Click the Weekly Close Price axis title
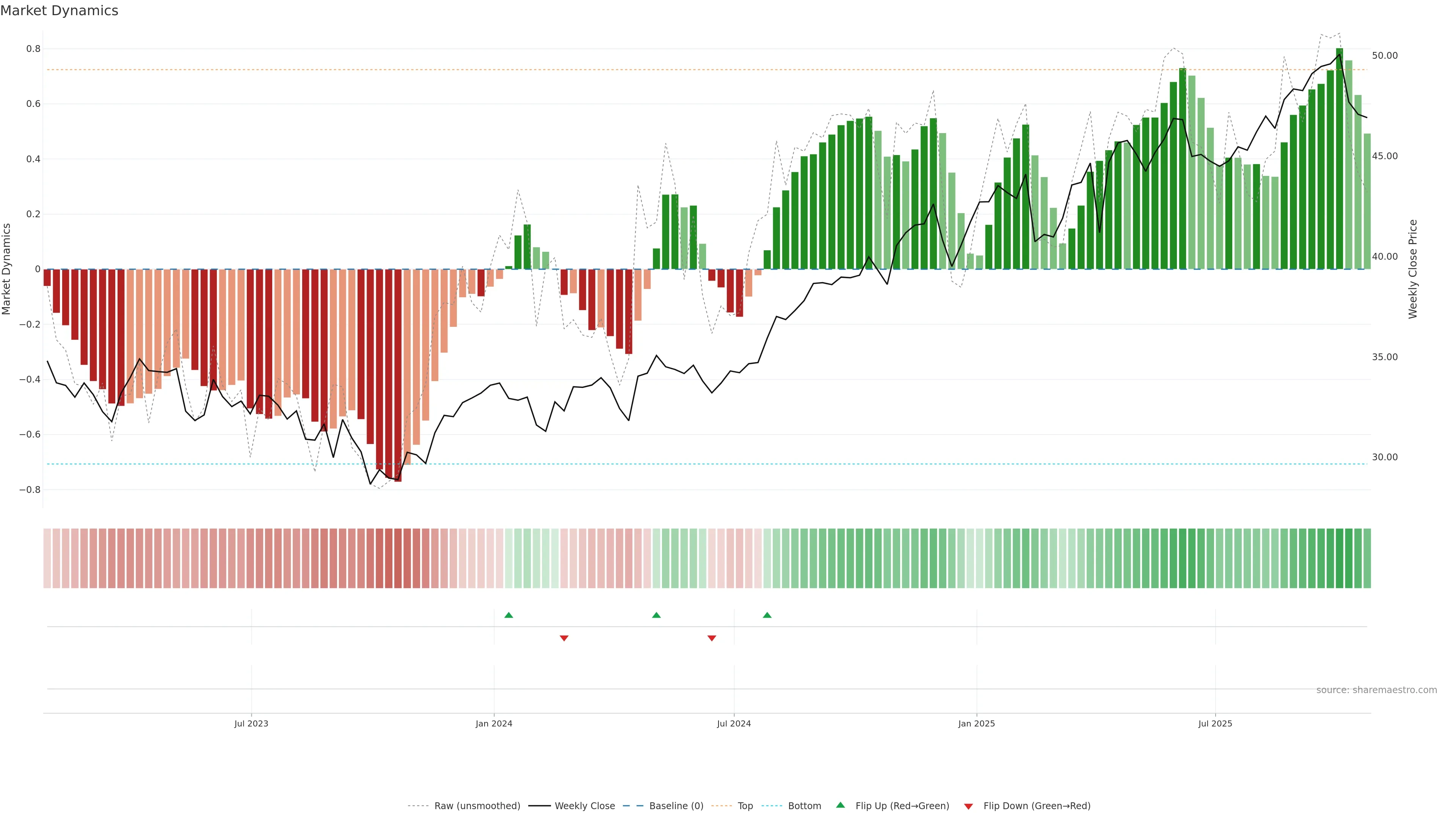Viewport: 1456px width, 819px height. [x=1412, y=269]
